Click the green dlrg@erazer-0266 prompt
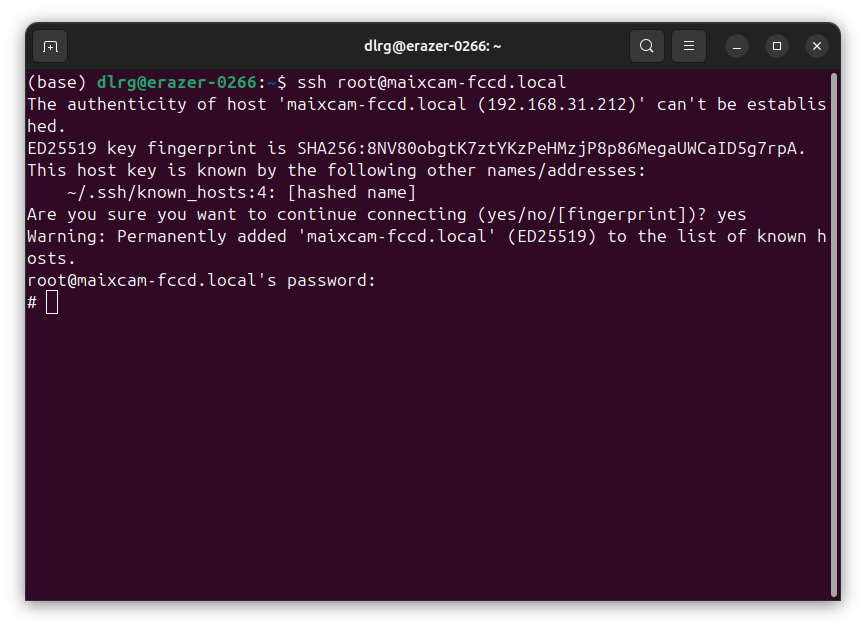Screen dimensions: 866x629 [176, 82]
